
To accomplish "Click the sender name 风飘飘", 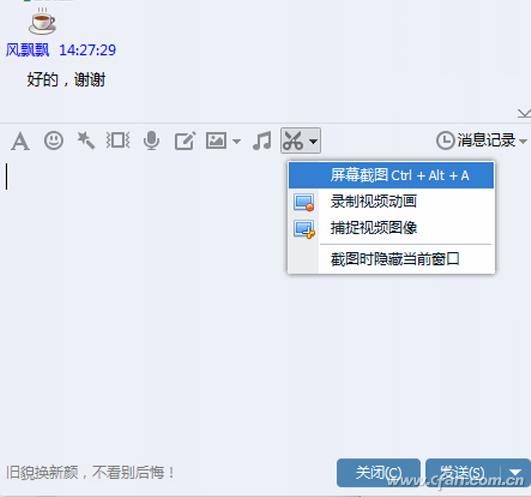I will 27,50.
